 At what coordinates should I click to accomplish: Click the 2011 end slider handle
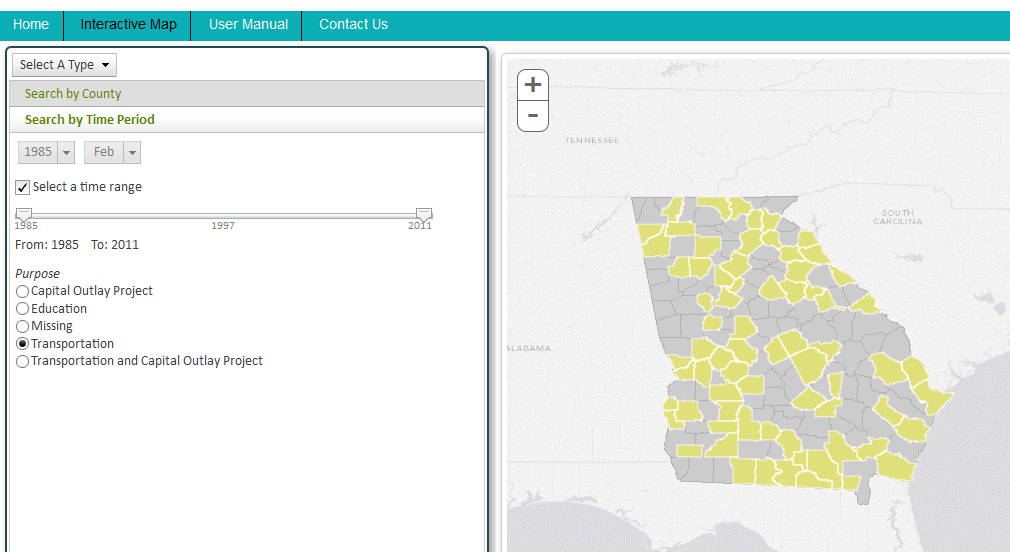(x=424, y=214)
